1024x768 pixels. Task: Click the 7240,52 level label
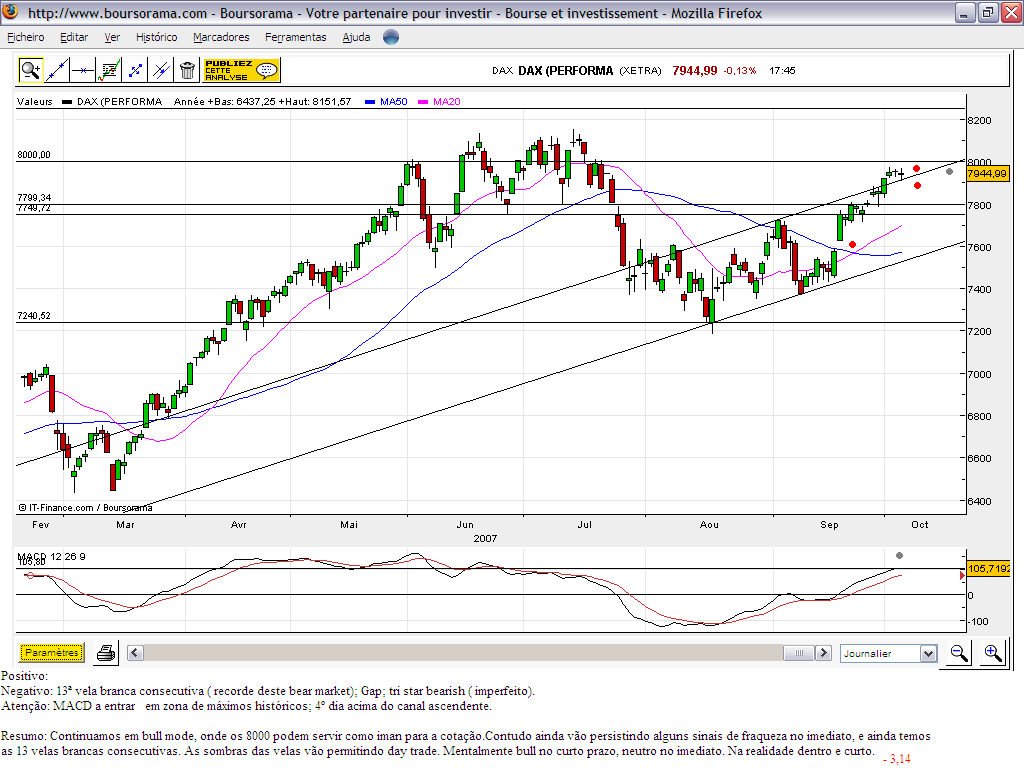(x=34, y=315)
